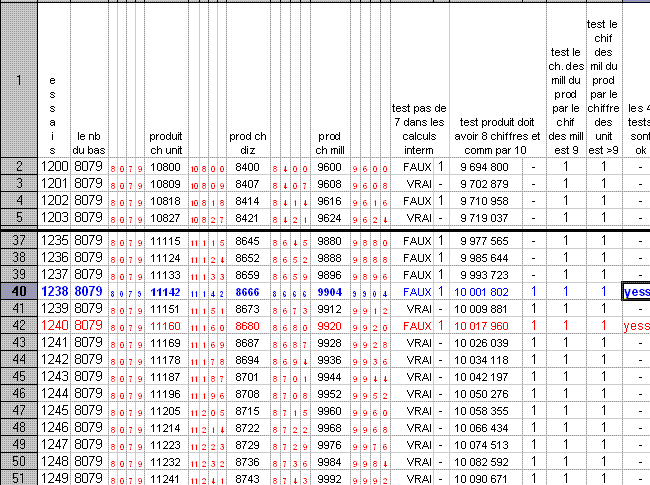
Task: Select row header 2
Action: pos(18,166)
